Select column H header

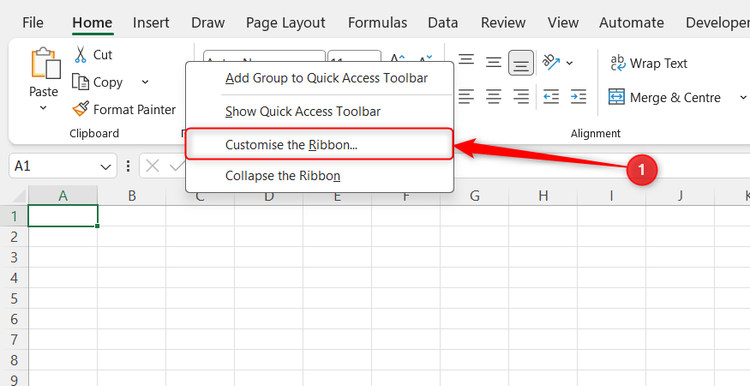coord(543,196)
